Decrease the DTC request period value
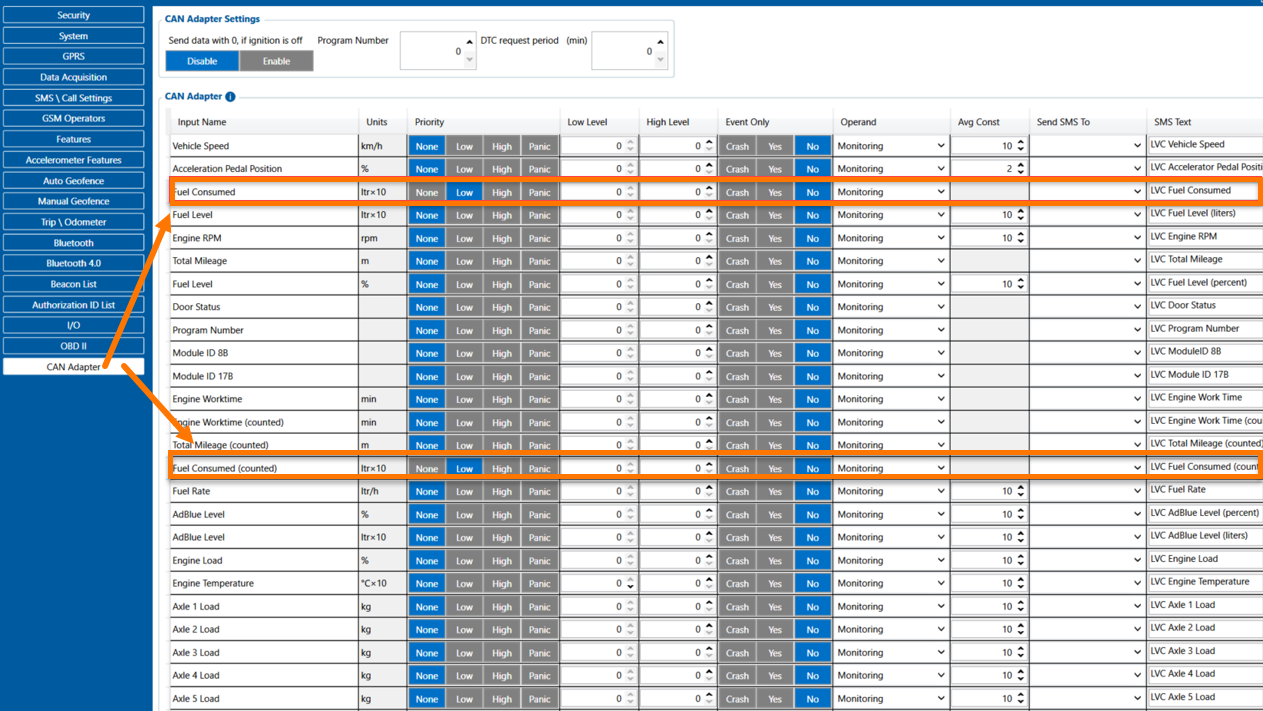Screen dimensions: 1263x711 click(x=660, y=60)
